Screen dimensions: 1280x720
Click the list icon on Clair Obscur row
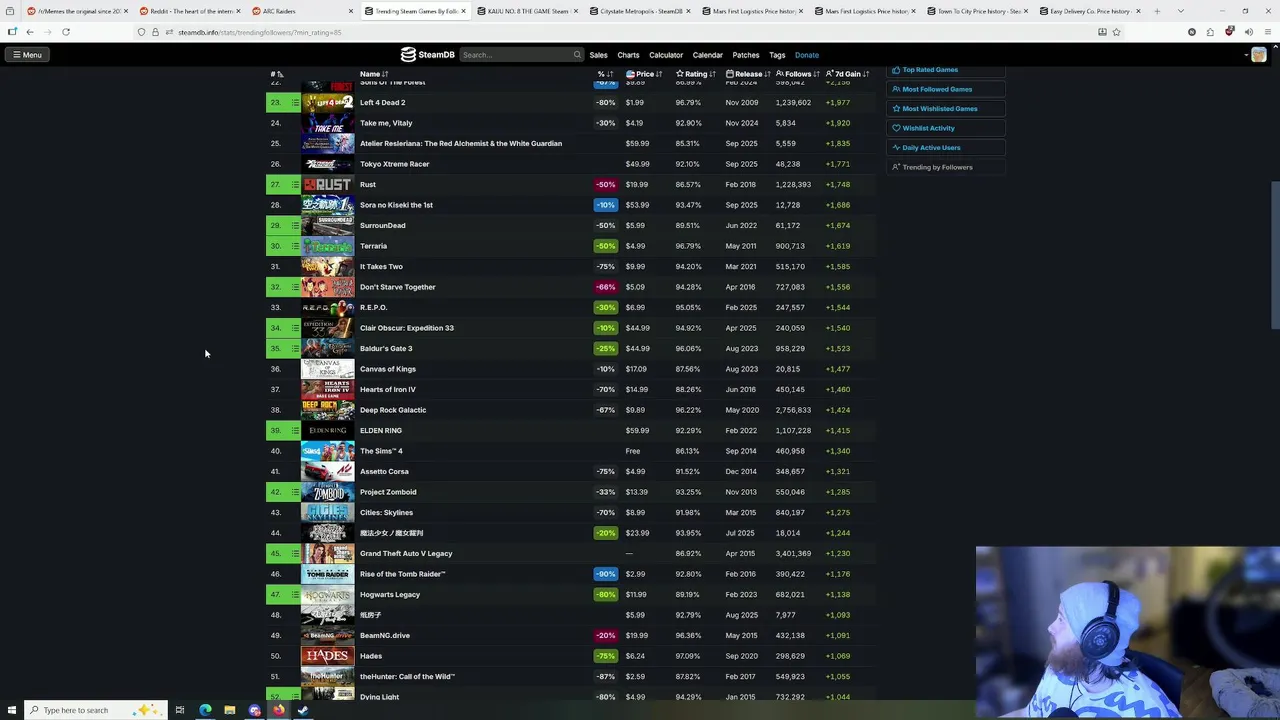(x=295, y=328)
